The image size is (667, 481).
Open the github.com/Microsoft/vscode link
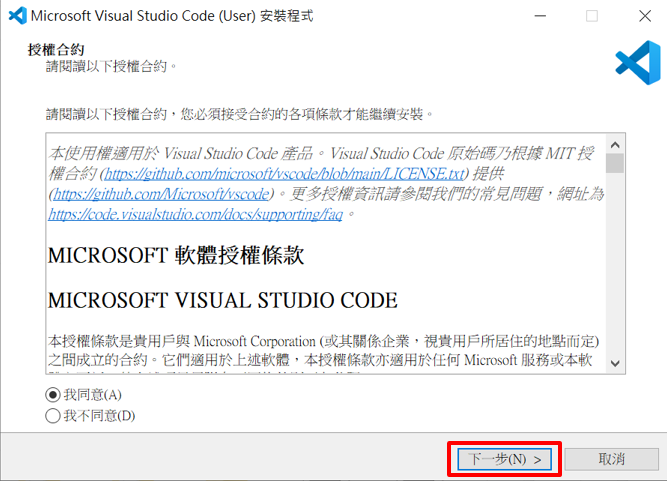coord(161,194)
